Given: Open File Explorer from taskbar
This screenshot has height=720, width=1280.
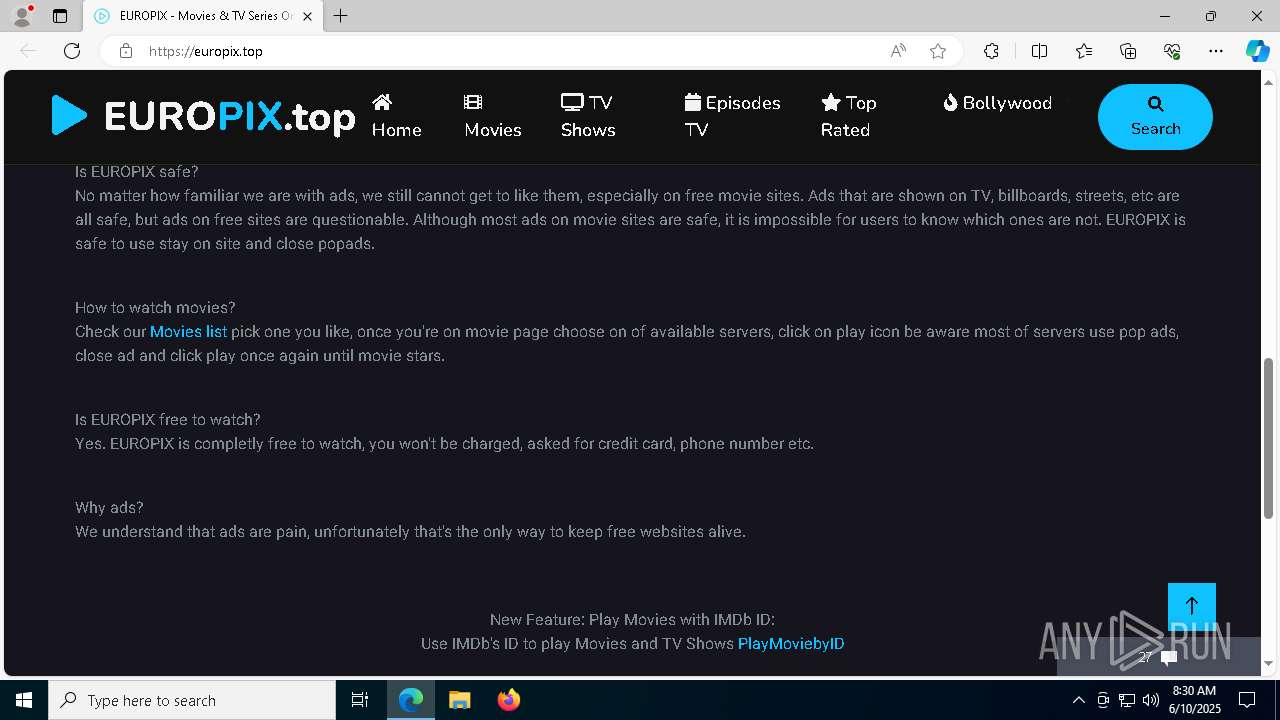Looking at the screenshot, I should (460, 700).
